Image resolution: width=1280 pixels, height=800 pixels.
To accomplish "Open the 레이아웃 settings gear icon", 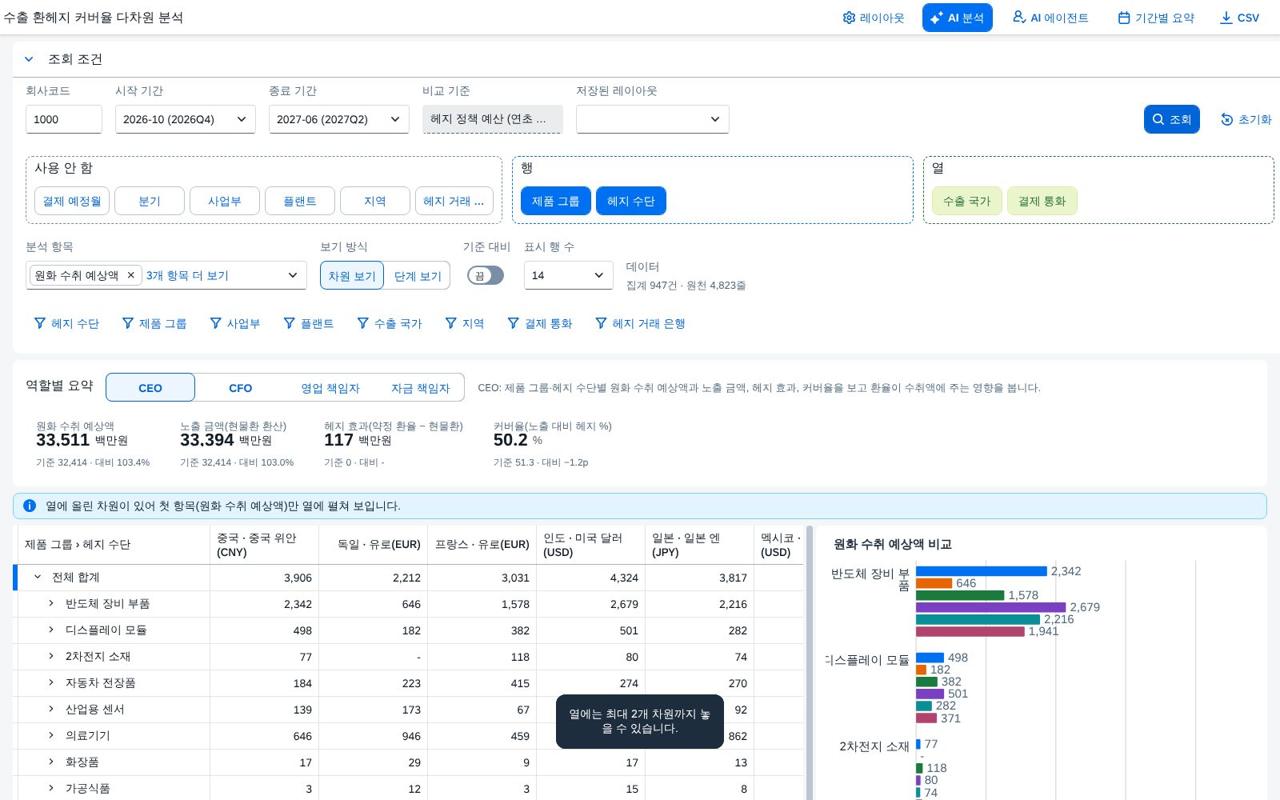I will point(849,18).
